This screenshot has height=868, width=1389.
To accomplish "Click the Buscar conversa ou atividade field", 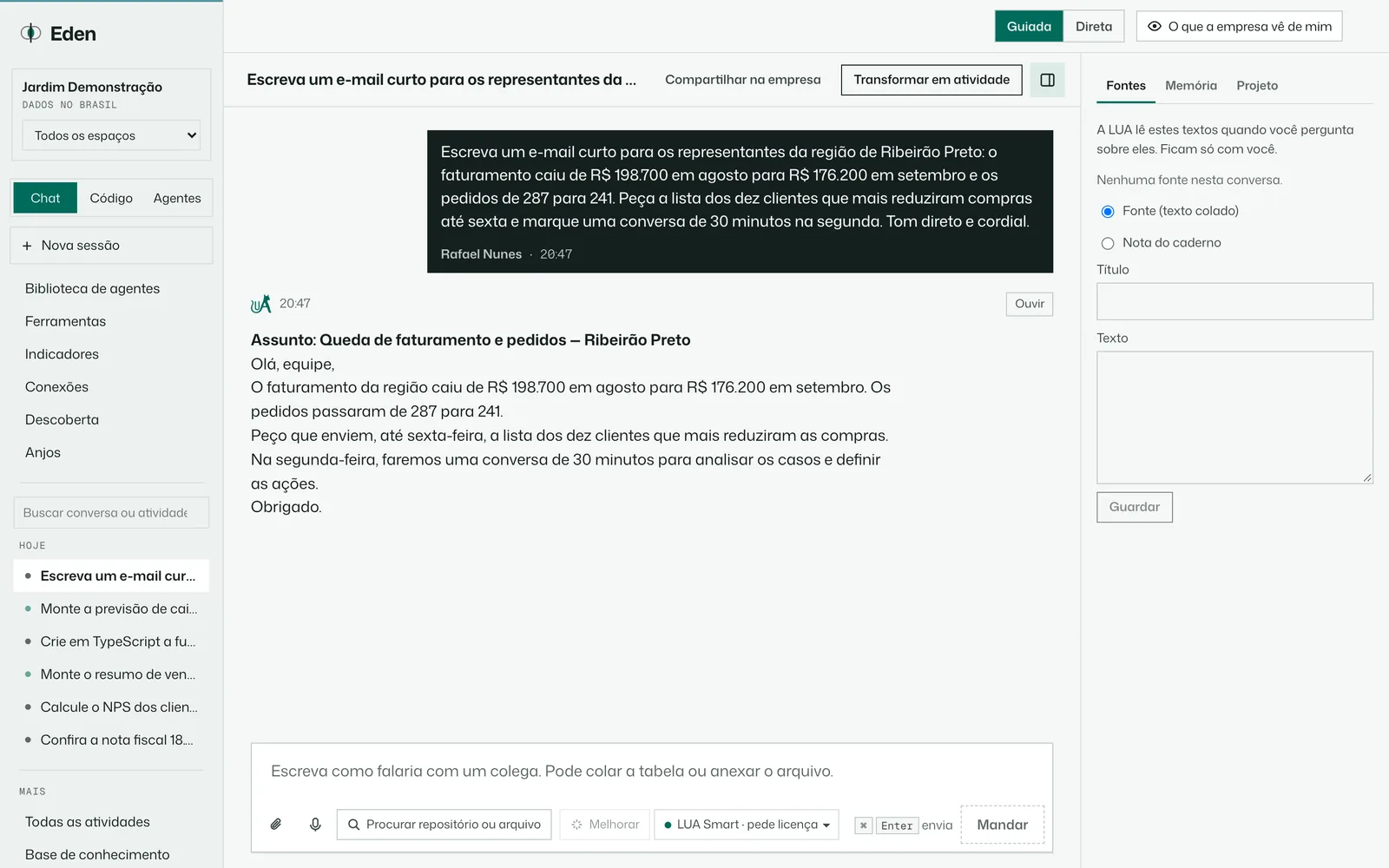I will click(x=111, y=513).
